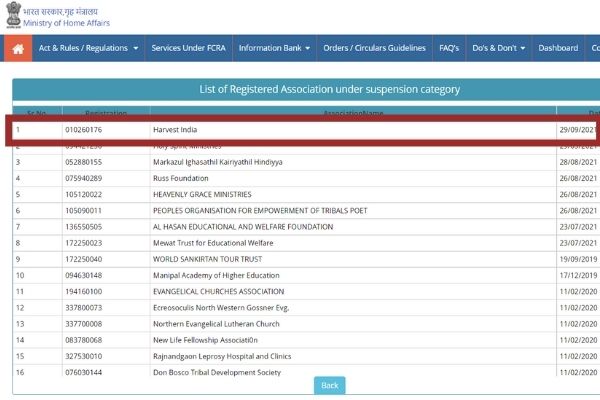Expand the Act & Rules / Regulations dropdown
The width and height of the screenshot is (600, 400).
(87, 48)
